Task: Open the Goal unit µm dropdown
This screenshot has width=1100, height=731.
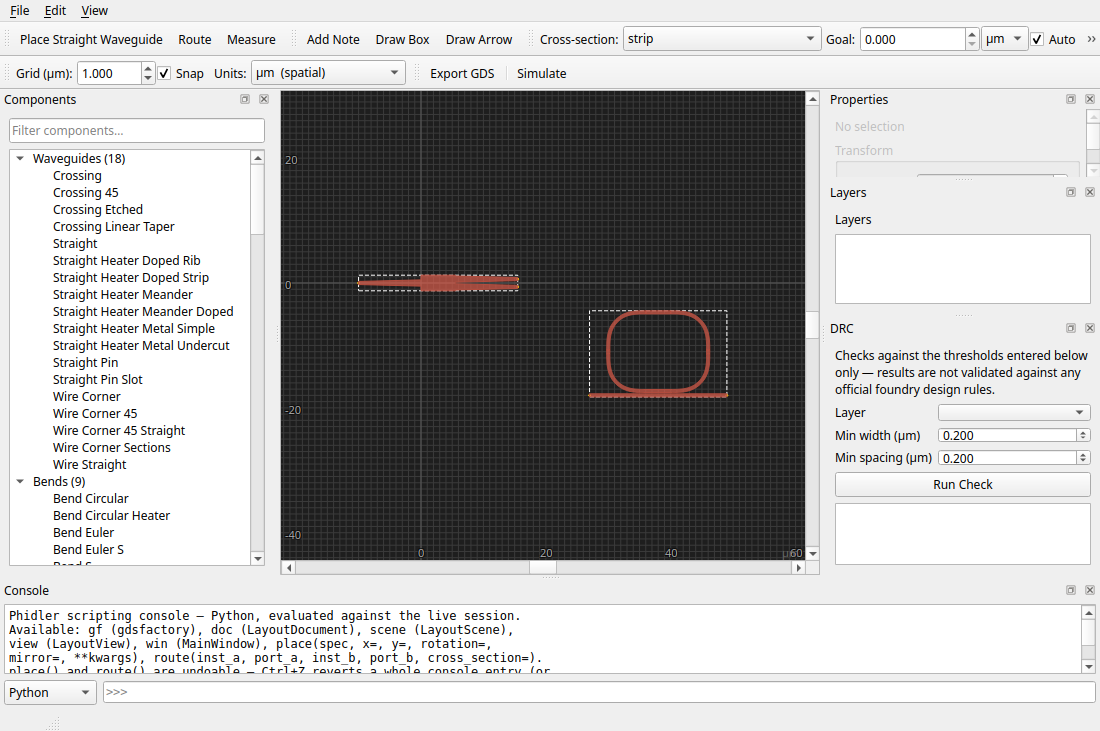Action: click(1005, 39)
